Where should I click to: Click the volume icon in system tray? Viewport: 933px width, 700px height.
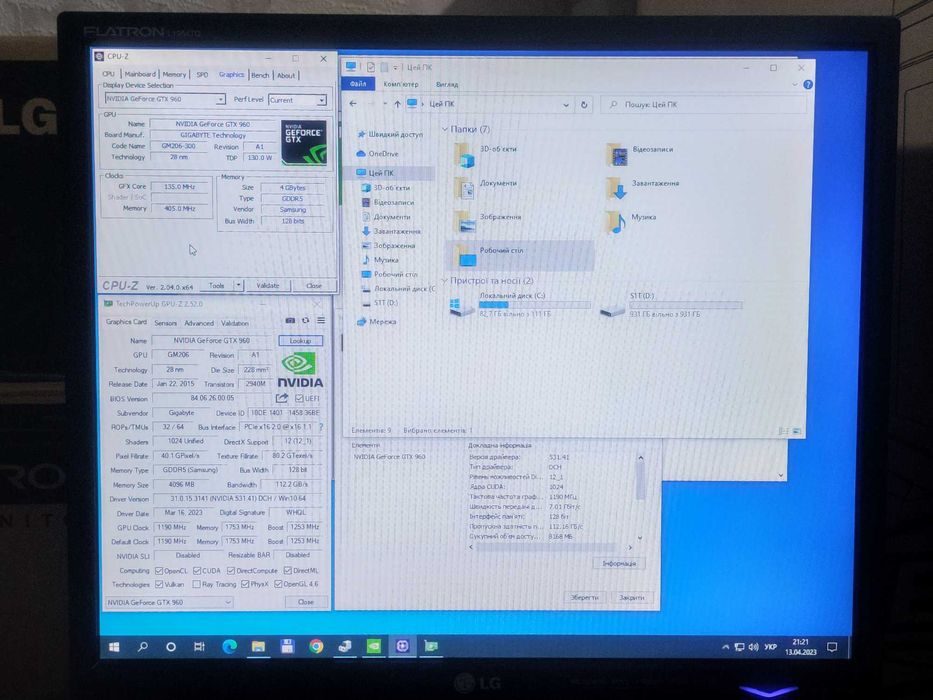coord(753,647)
